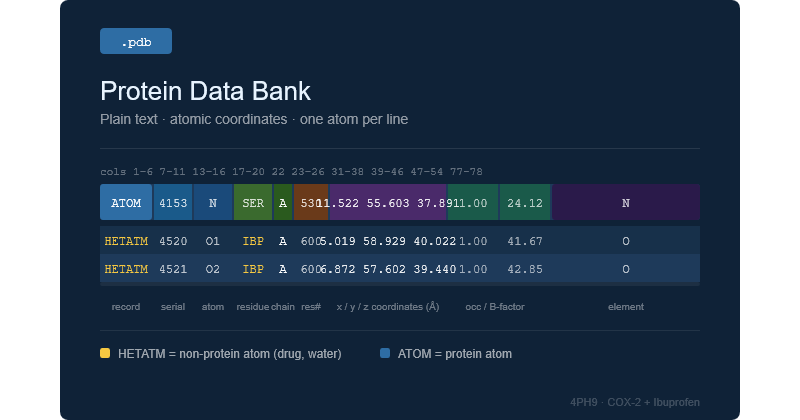Select IBP residue in the O2 row
The width and height of the screenshot is (800, 420).
(x=253, y=269)
